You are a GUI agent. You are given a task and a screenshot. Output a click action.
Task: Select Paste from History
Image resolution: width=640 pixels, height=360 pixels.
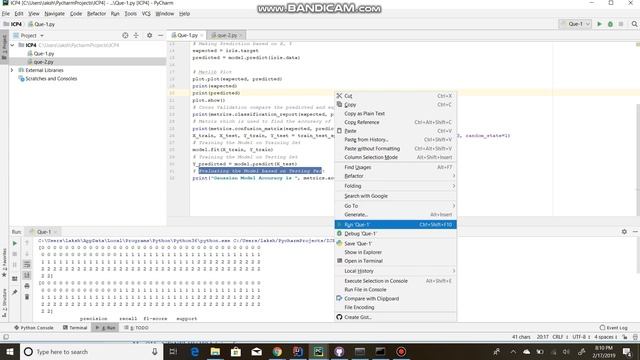pyautogui.click(x=396, y=140)
